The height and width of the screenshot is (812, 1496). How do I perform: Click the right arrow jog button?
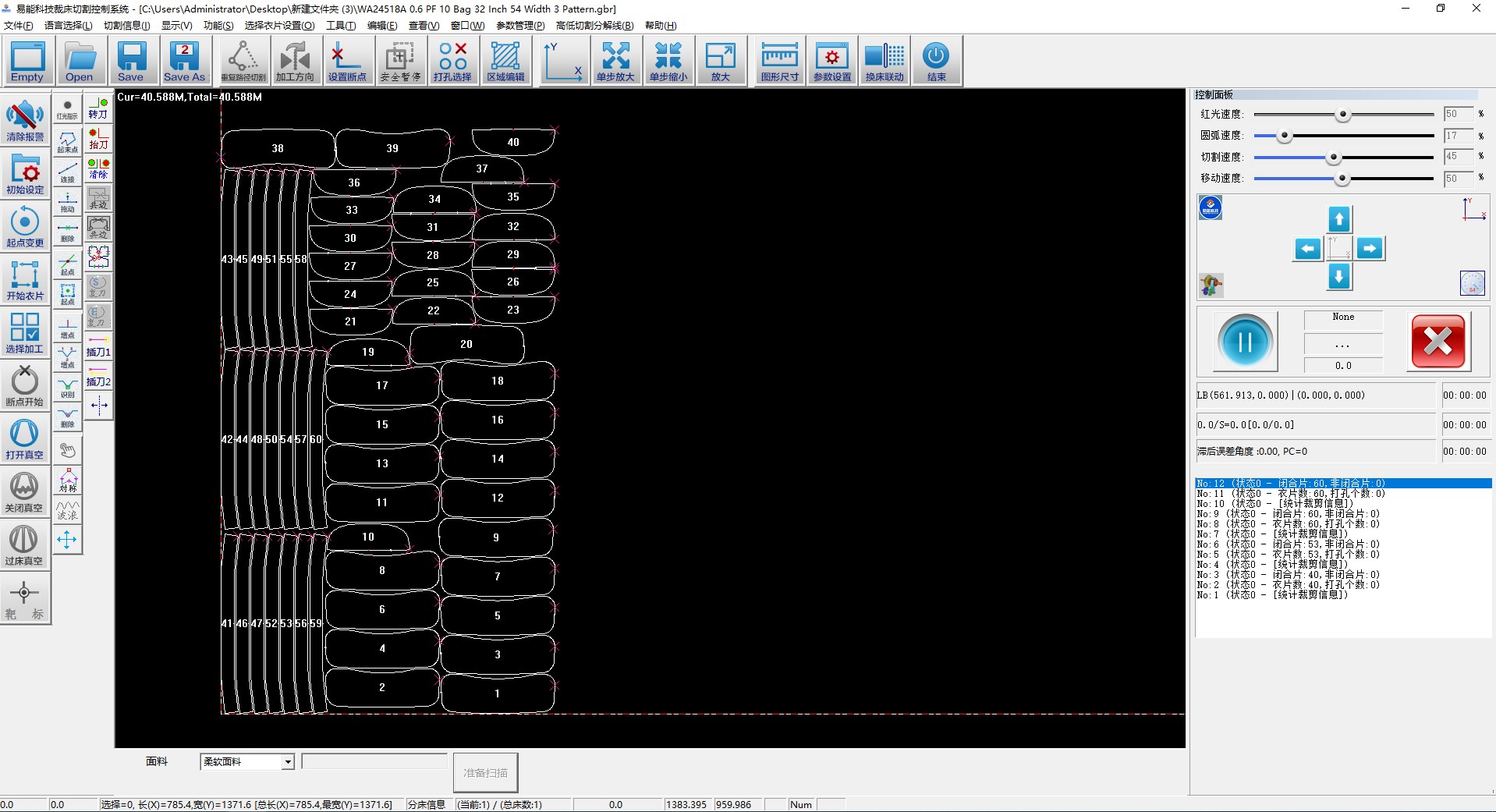[1370, 249]
